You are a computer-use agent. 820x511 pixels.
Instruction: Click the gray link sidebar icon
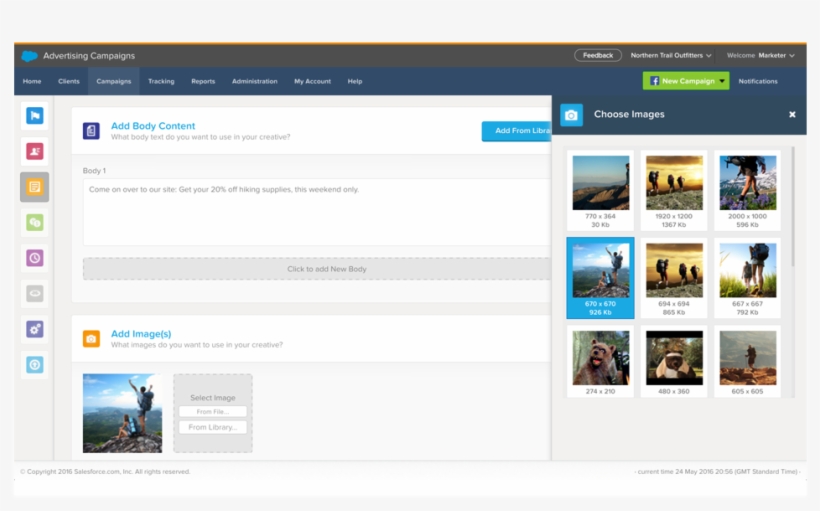click(x=35, y=293)
